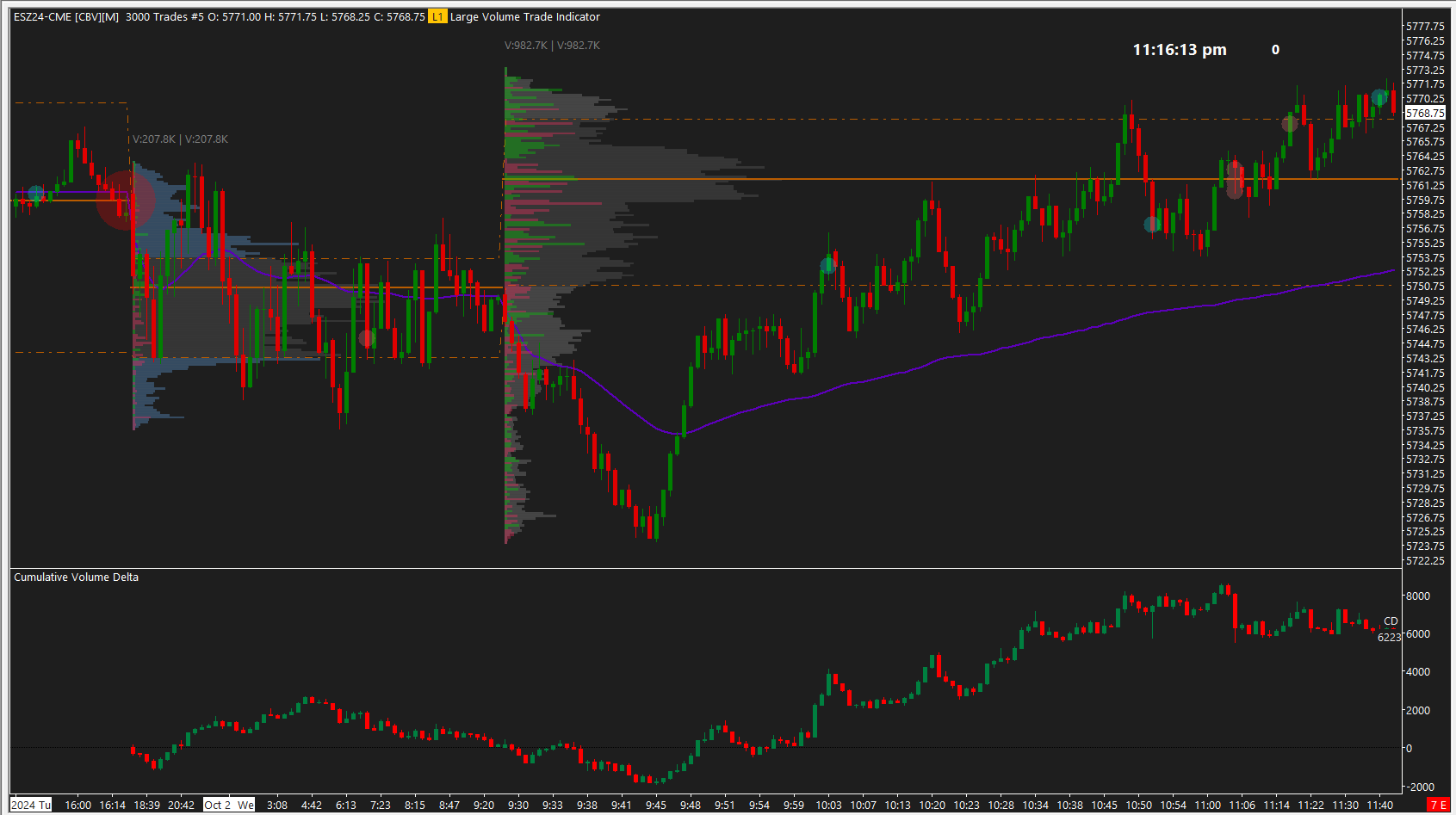The height and width of the screenshot is (815, 1456).
Task: Switch to the [CBV][M] chart mode label
Action: [95, 16]
